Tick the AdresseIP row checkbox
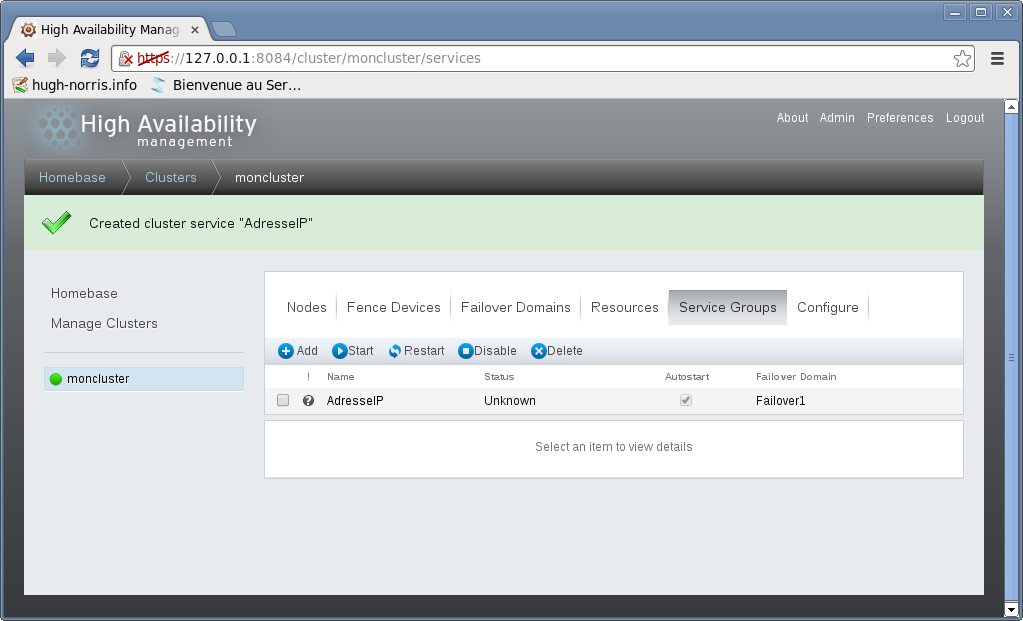Viewport: 1023px width, 621px height. [x=283, y=401]
